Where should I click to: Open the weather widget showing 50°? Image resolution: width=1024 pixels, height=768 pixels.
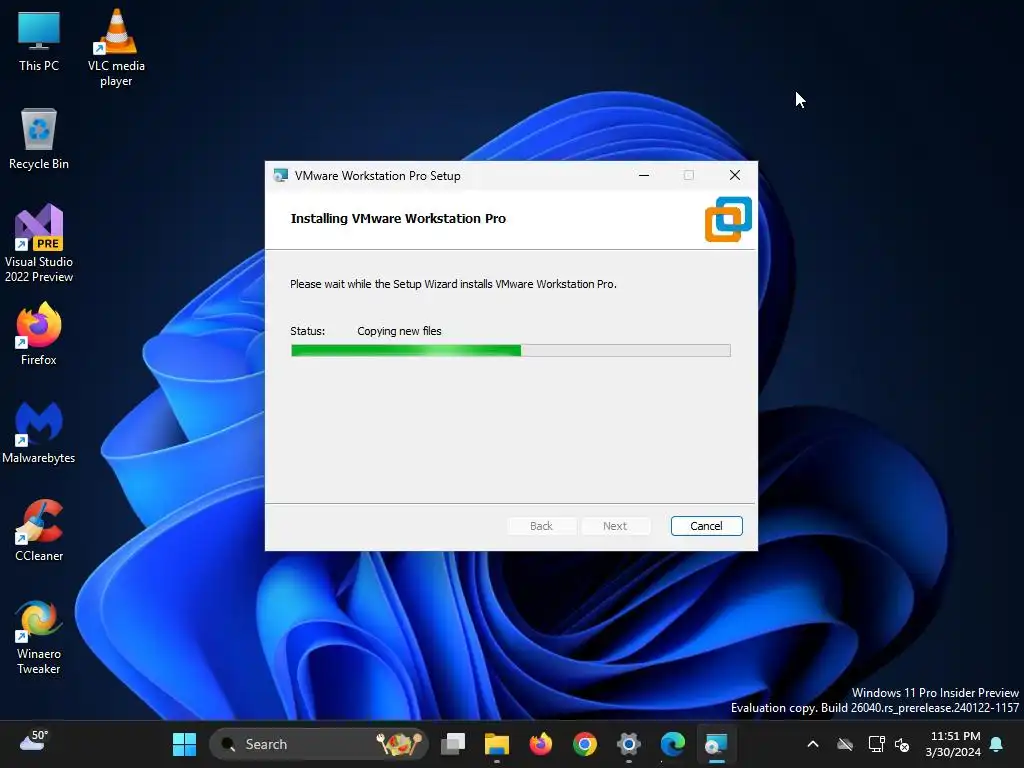[x=34, y=741]
